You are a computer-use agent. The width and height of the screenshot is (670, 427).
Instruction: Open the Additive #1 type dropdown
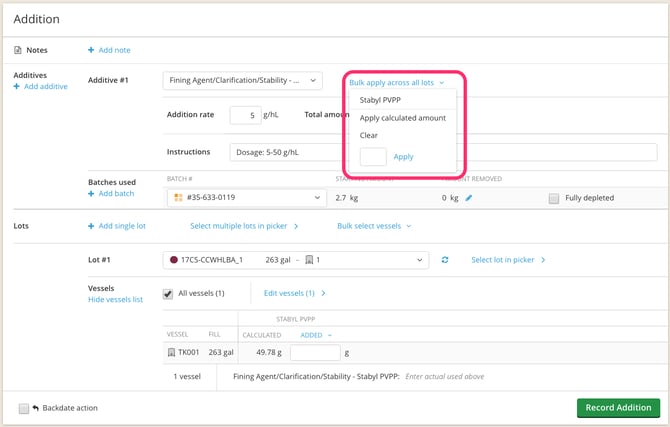pos(242,80)
